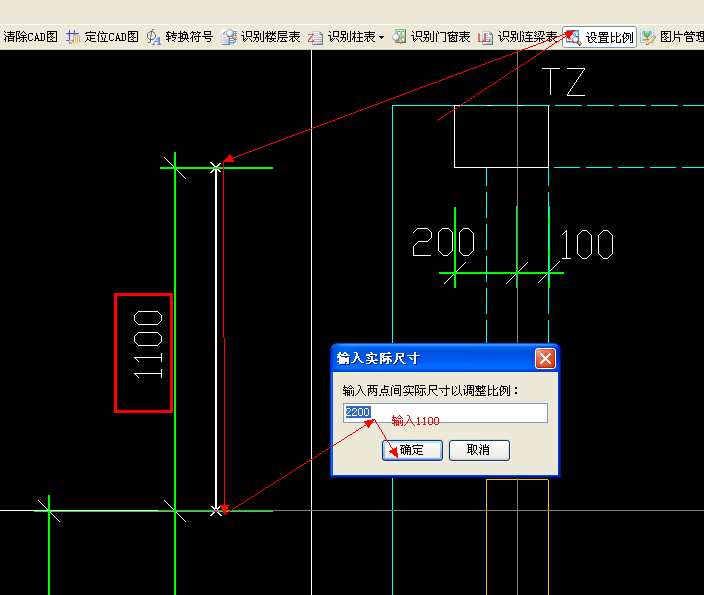Expand the 识别柱表 dropdown arrow
The image size is (704, 595).
[x=381, y=37]
